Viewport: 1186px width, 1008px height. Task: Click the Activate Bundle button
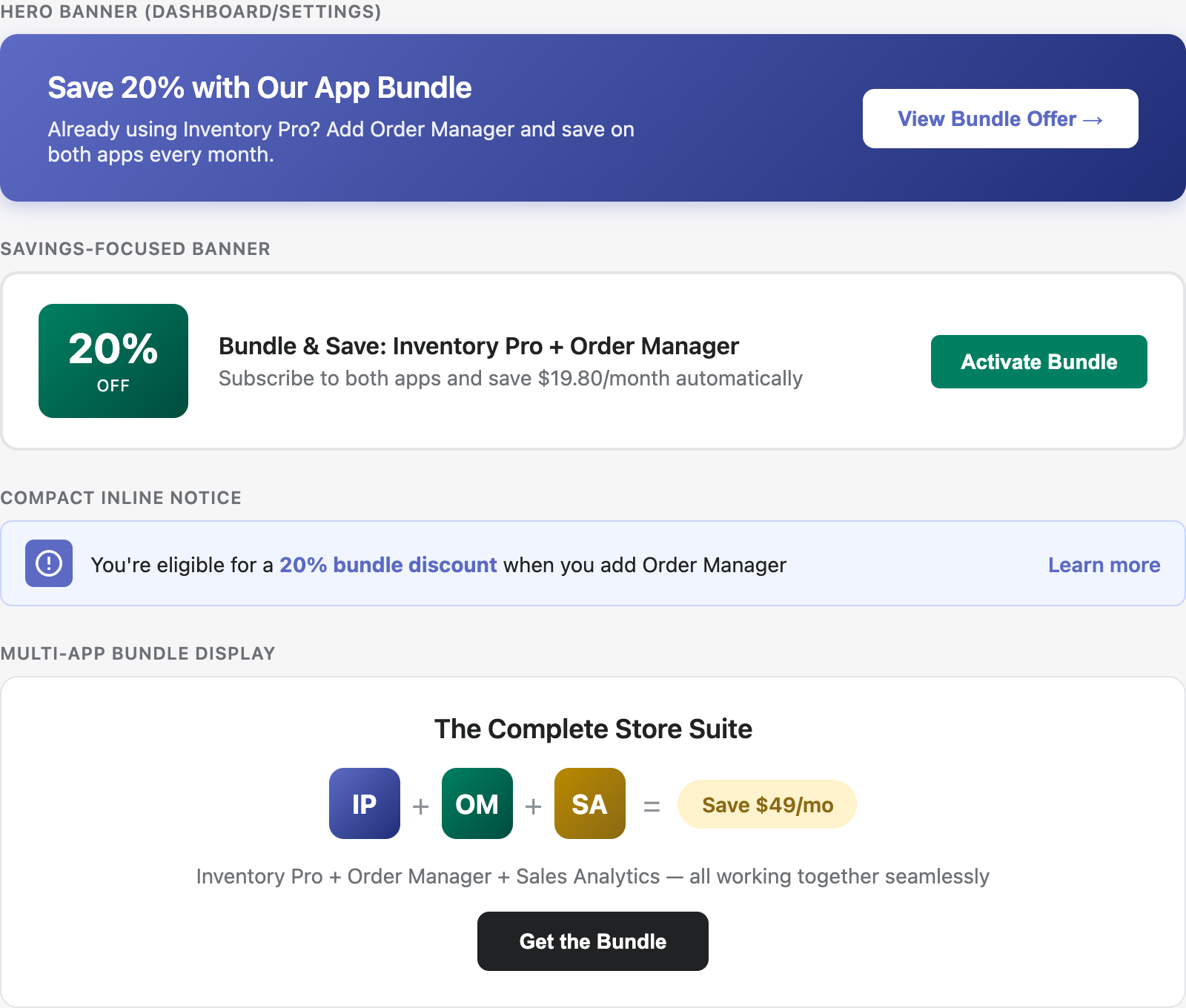(1038, 362)
